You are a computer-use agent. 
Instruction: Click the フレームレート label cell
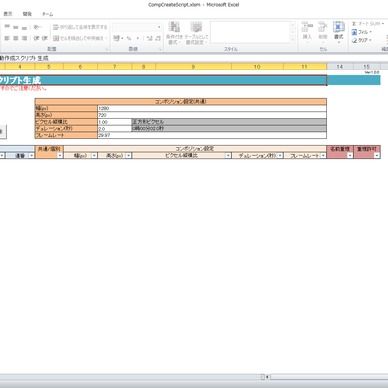point(66,135)
